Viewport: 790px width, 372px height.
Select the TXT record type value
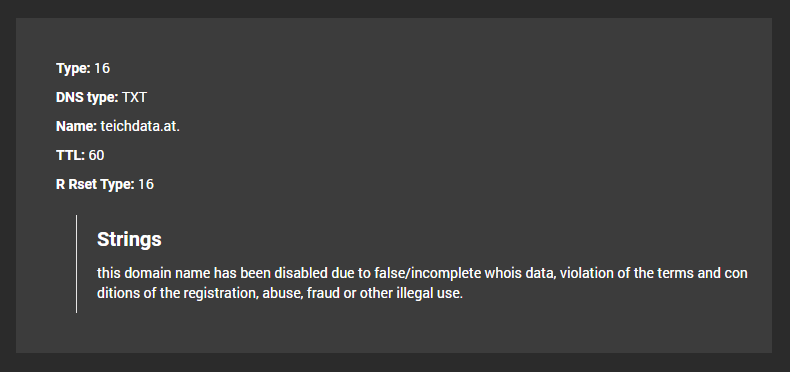pyautogui.click(x=134, y=97)
